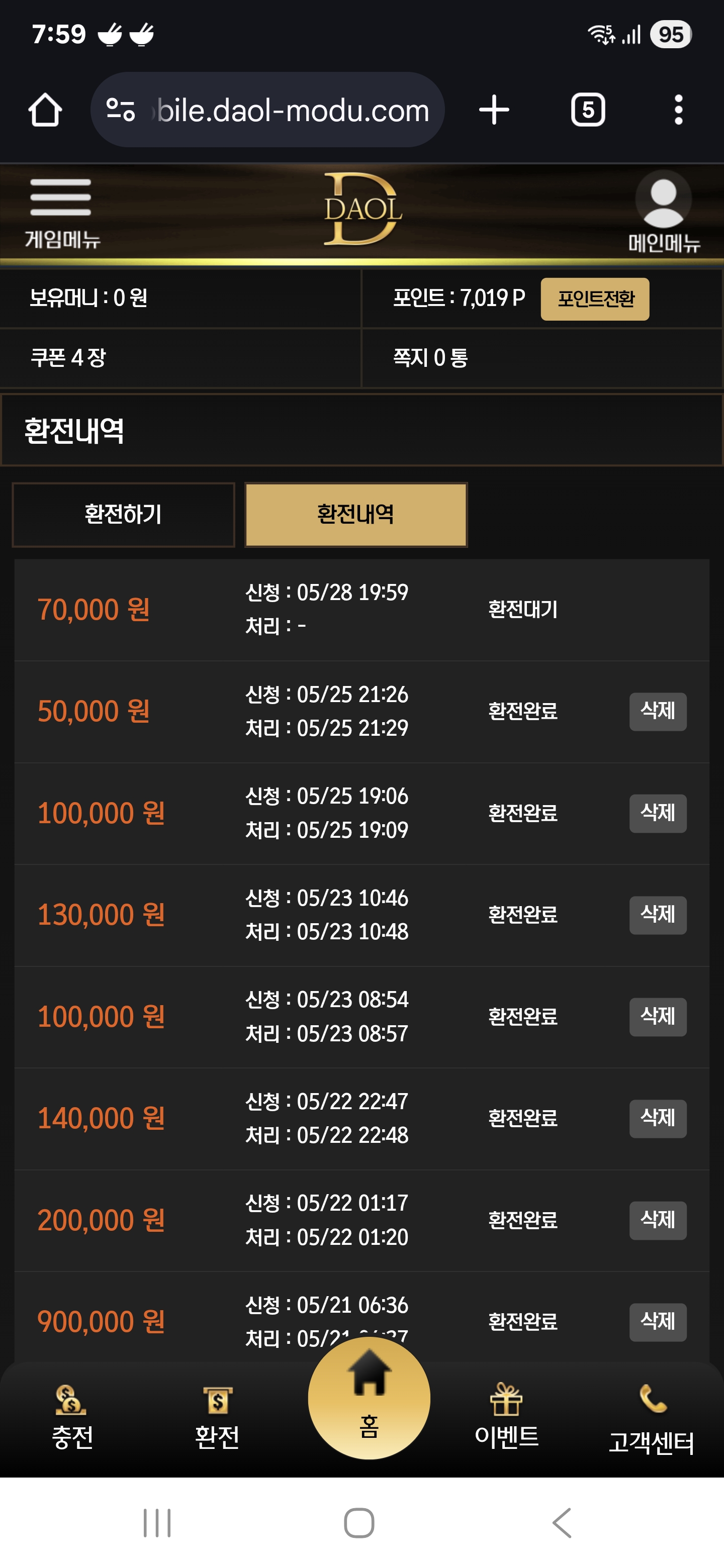Open browser three-dot options menu
The image size is (724, 1568).
pyautogui.click(x=678, y=110)
